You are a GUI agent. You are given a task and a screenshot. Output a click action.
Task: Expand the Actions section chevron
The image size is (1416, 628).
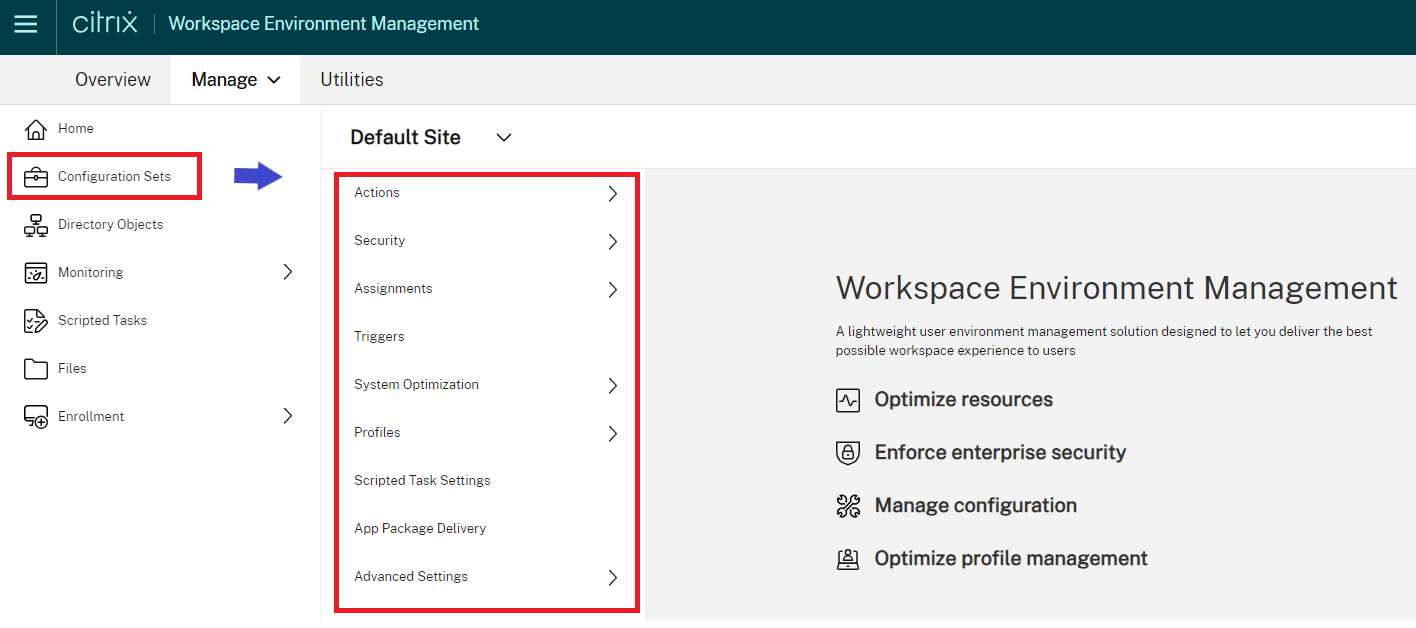click(x=613, y=194)
